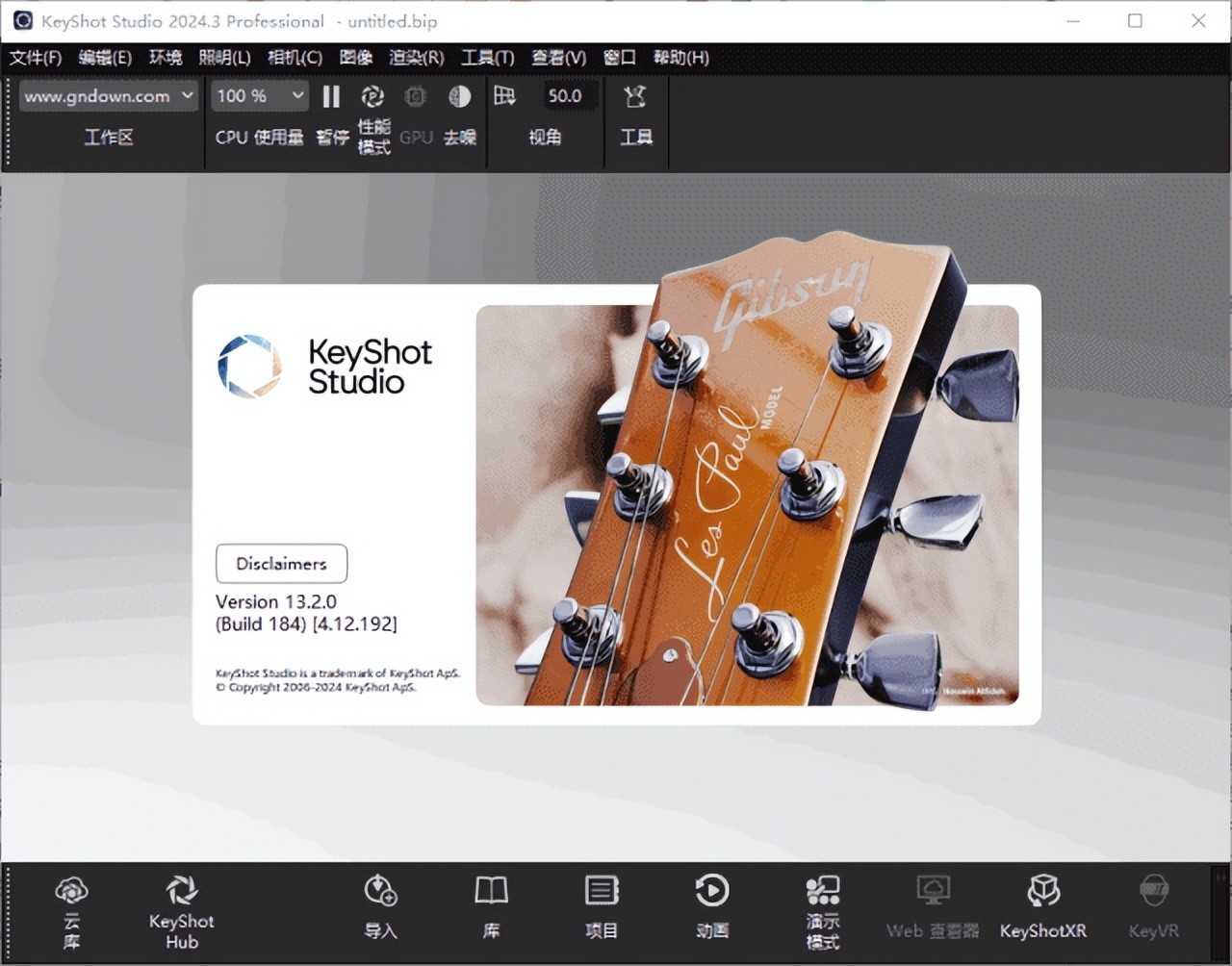Open the 文件(F) file menu

point(36,58)
